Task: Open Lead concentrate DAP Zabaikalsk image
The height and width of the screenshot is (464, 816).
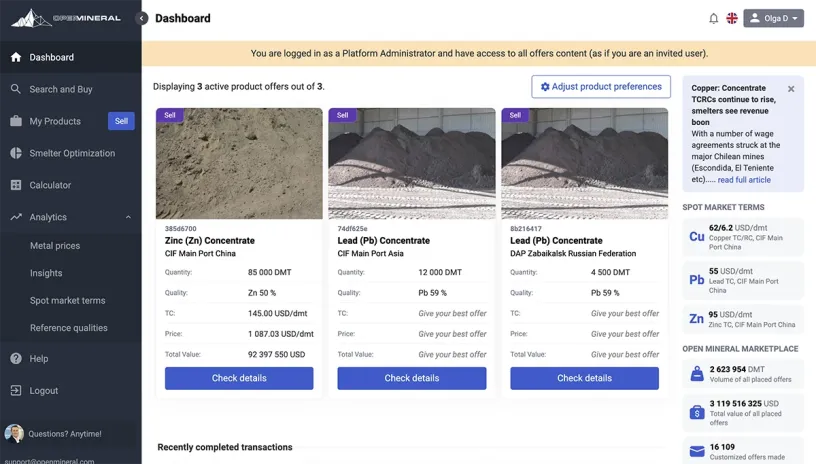Action: [584, 163]
